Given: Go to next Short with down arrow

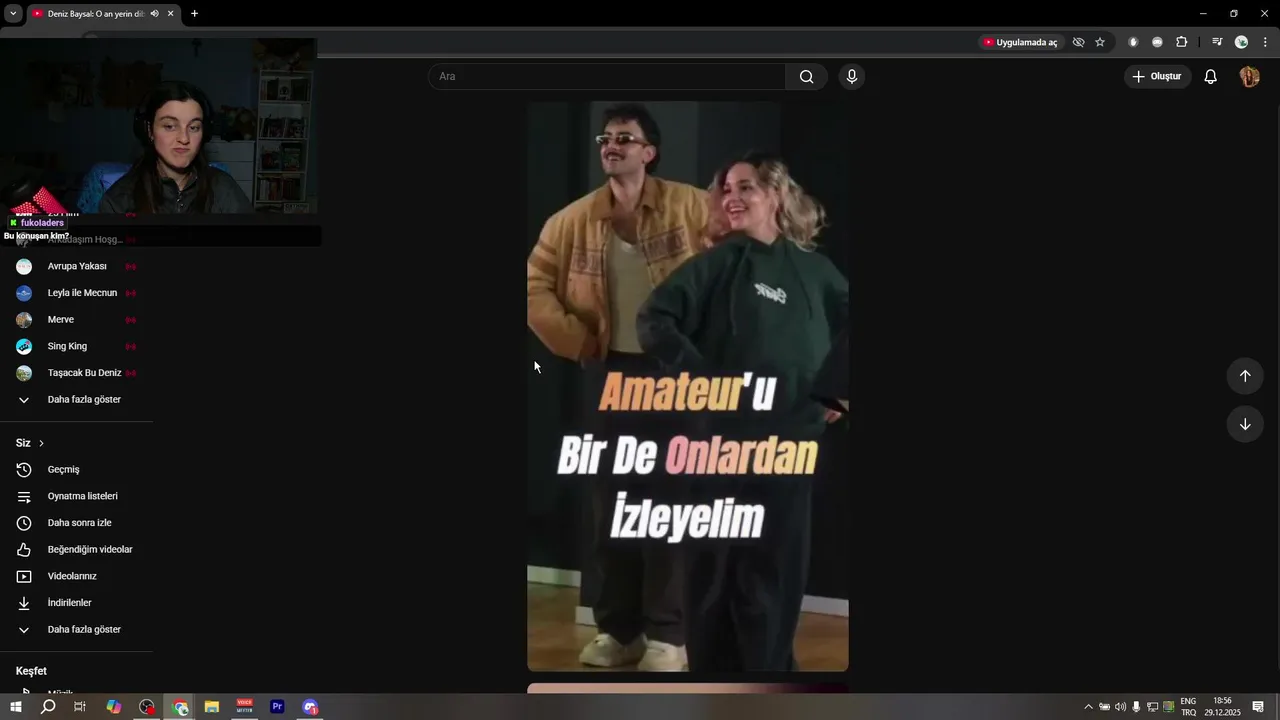Looking at the screenshot, I should [1245, 424].
